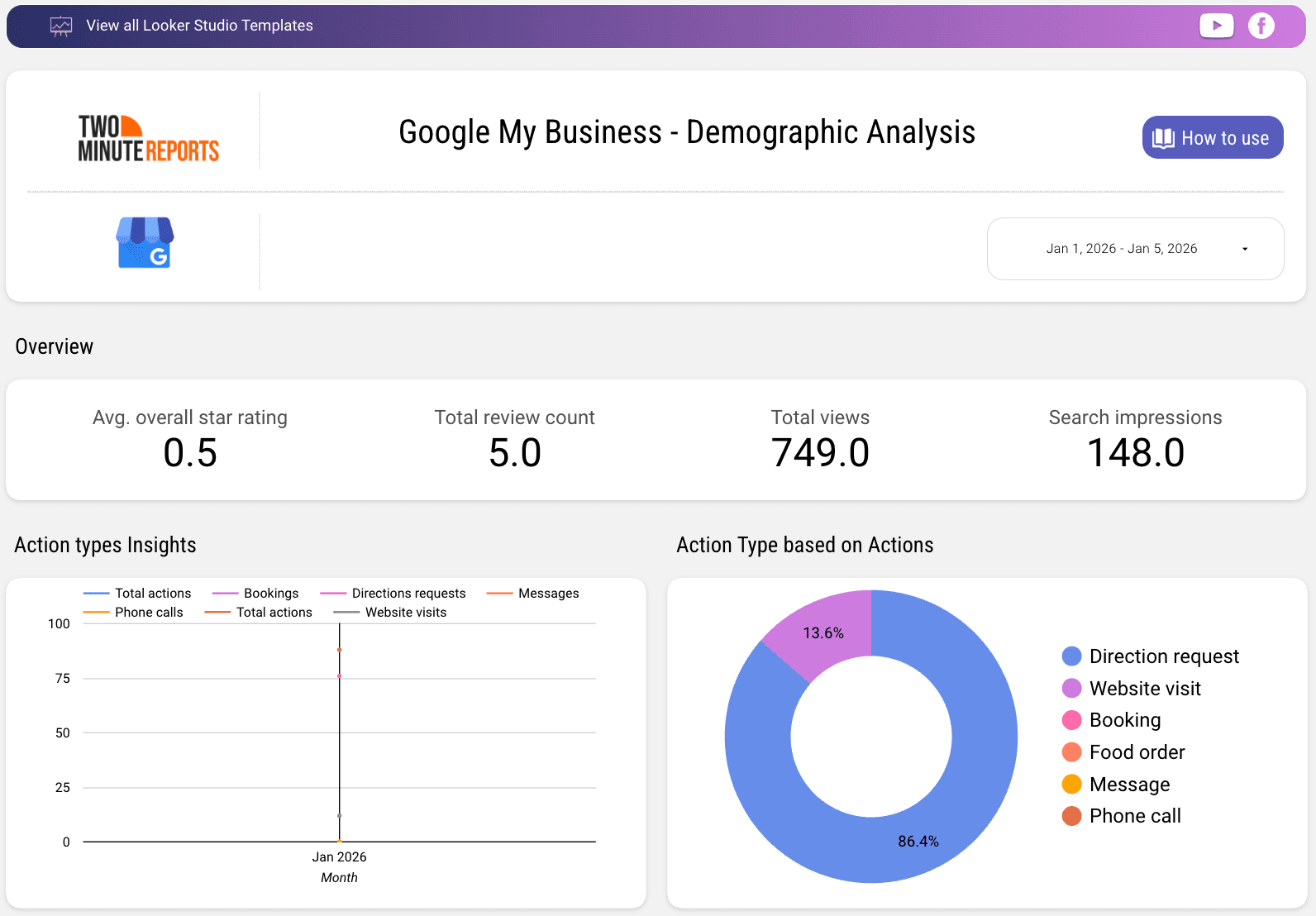Expand the date range dropdown arrow
The image size is (1316, 916).
coord(1244,249)
